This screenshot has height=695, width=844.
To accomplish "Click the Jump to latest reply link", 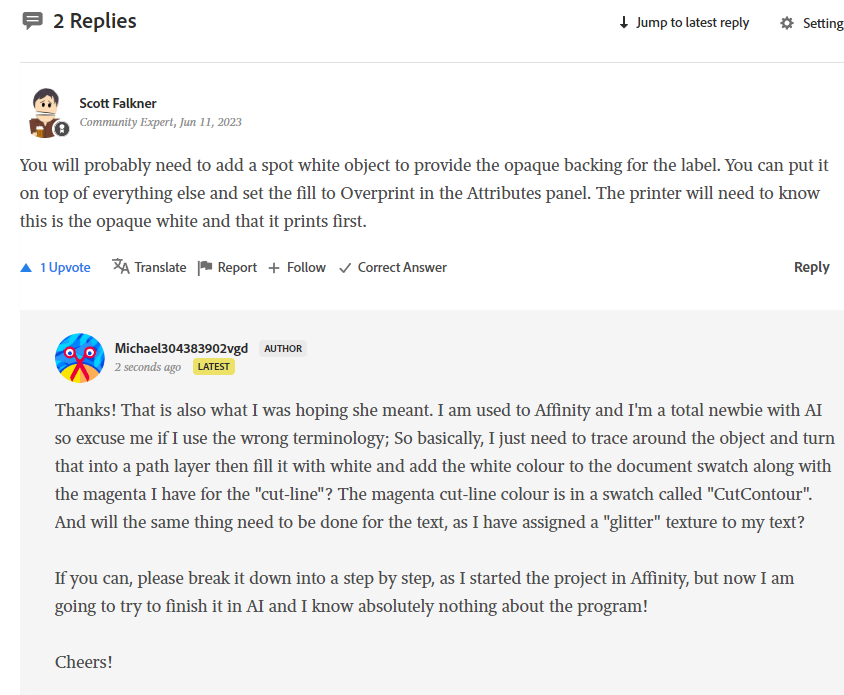I will 692,23.
